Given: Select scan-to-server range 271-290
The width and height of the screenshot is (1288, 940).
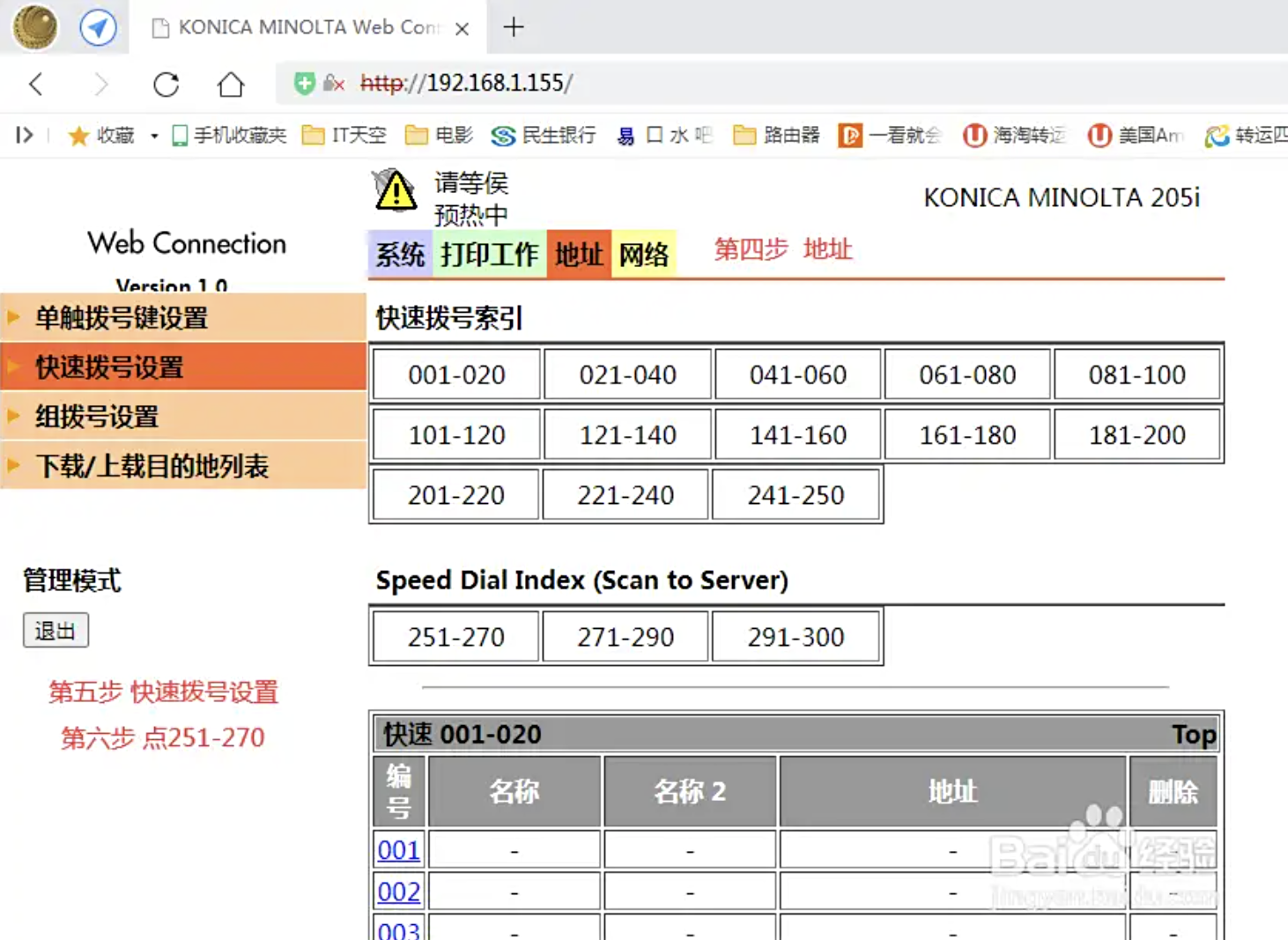Looking at the screenshot, I should pos(625,636).
